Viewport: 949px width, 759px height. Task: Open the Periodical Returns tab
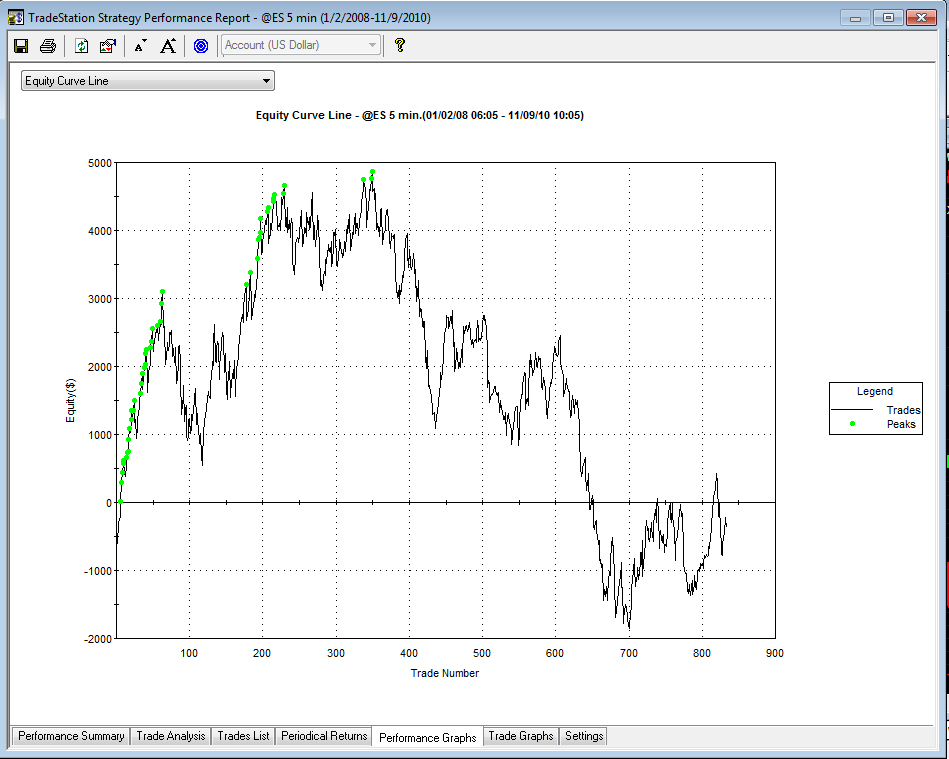[324, 736]
